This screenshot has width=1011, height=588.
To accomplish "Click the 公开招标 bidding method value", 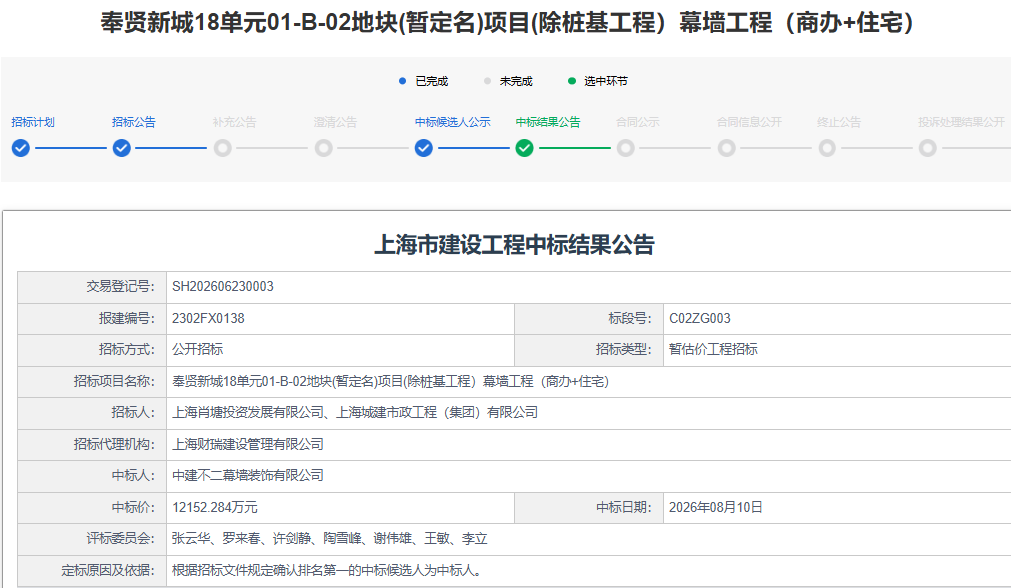I will point(197,349).
